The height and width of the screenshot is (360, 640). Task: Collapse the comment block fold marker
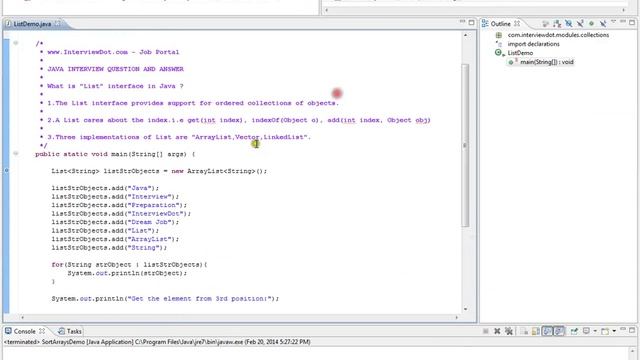click(x=16, y=43)
